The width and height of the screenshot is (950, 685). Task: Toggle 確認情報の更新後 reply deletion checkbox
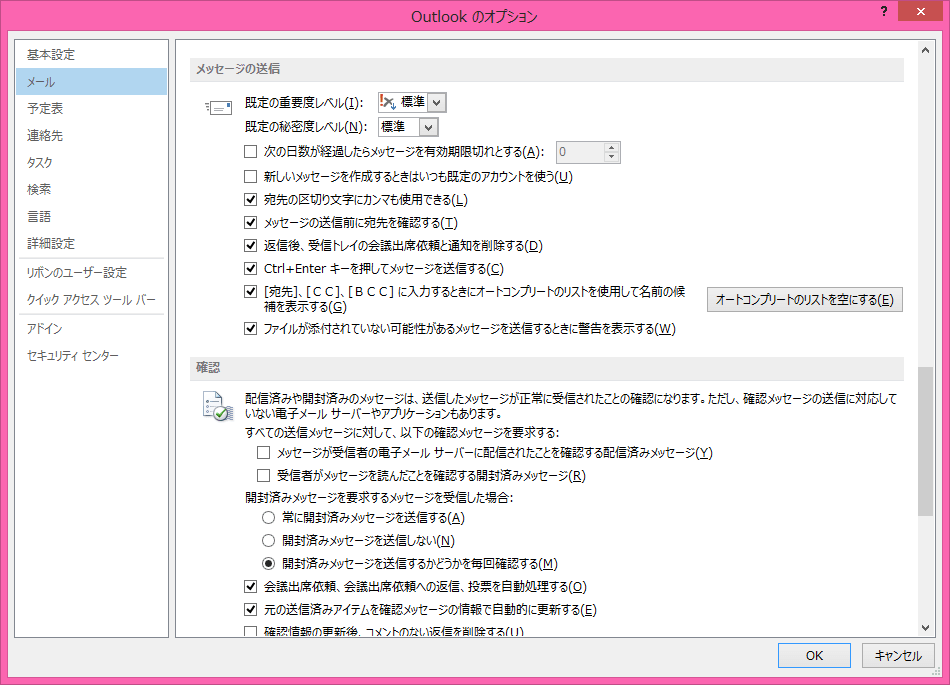(x=250, y=632)
